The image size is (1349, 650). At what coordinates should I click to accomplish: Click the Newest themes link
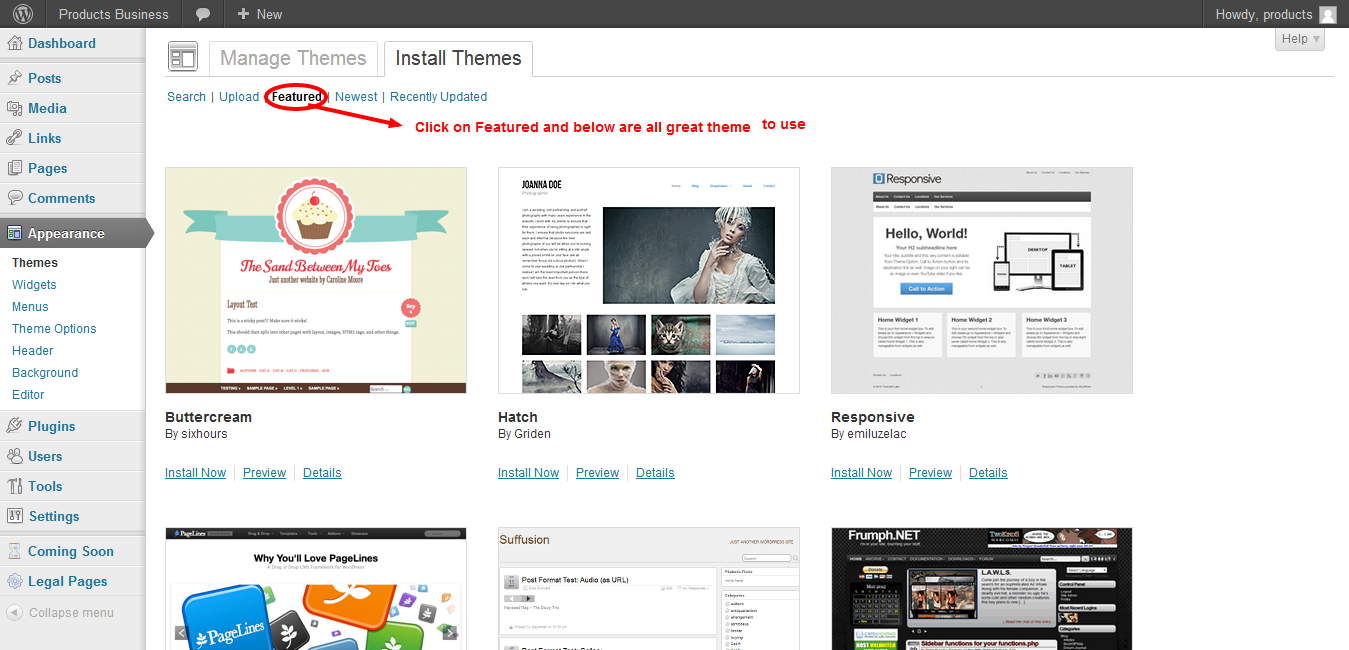tap(356, 97)
